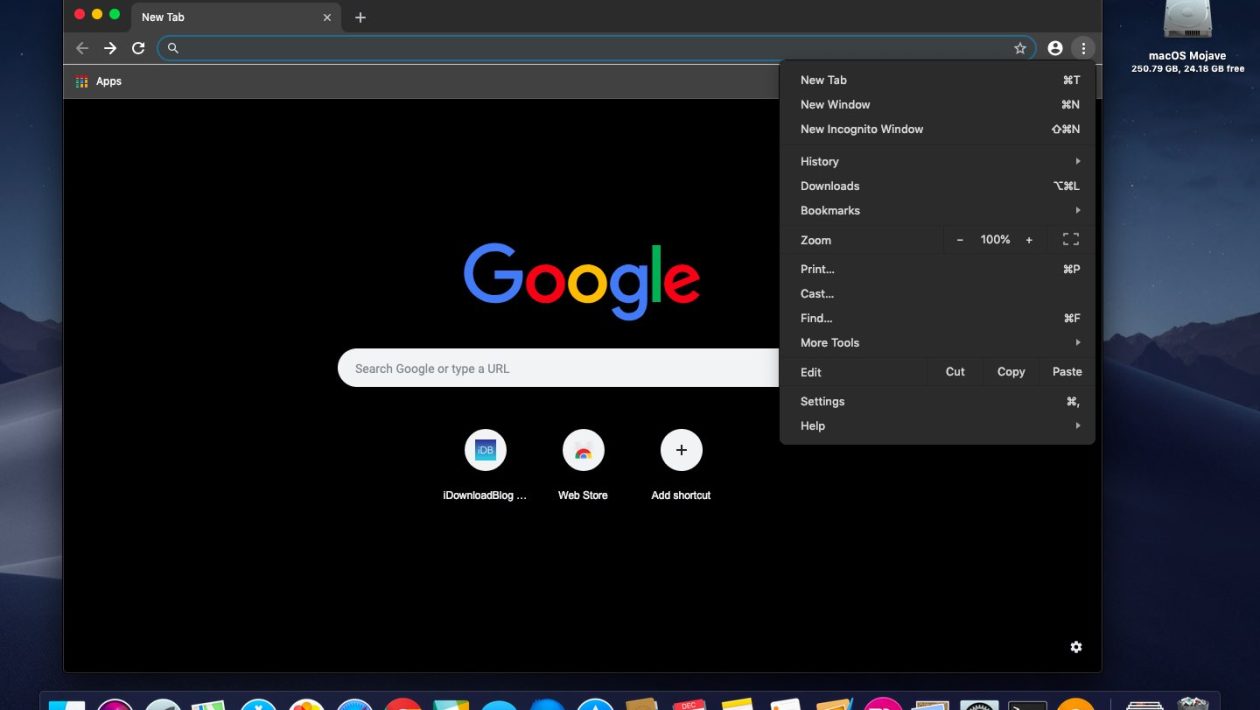Decrease zoom with the minus button
Image resolution: width=1260 pixels, height=710 pixels.
pyautogui.click(x=960, y=240)
